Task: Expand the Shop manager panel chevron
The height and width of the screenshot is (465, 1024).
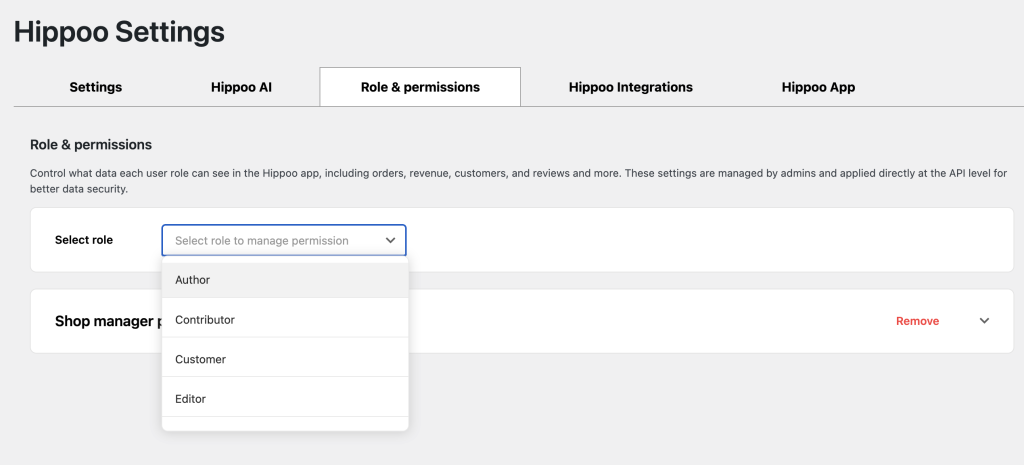Action: click(x=984, y=321)
